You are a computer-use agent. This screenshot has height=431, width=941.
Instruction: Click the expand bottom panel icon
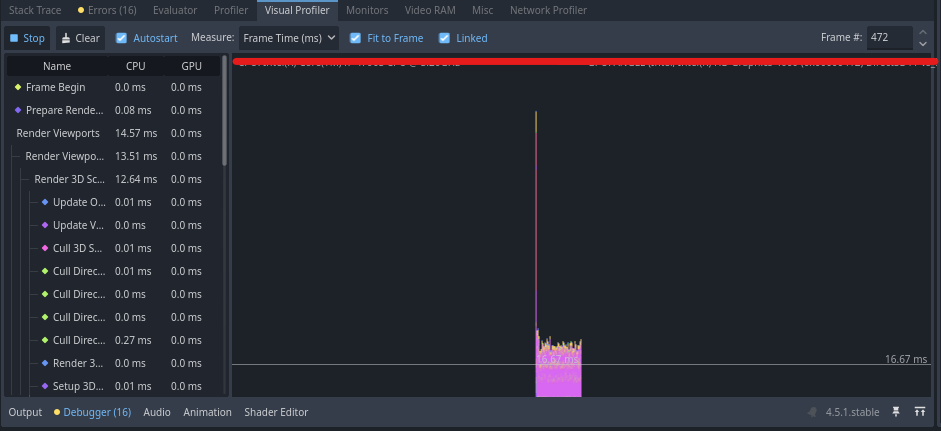pos(919,412)
